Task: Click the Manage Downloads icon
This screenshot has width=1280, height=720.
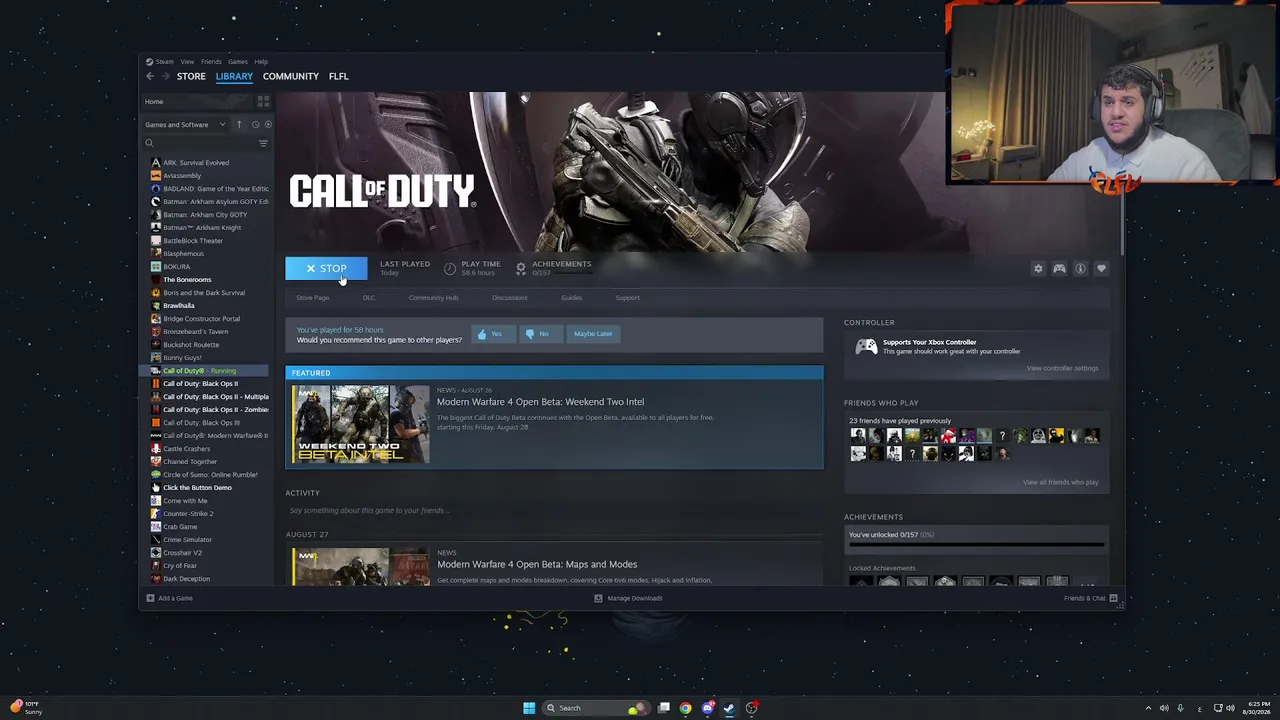Action: 598,598
